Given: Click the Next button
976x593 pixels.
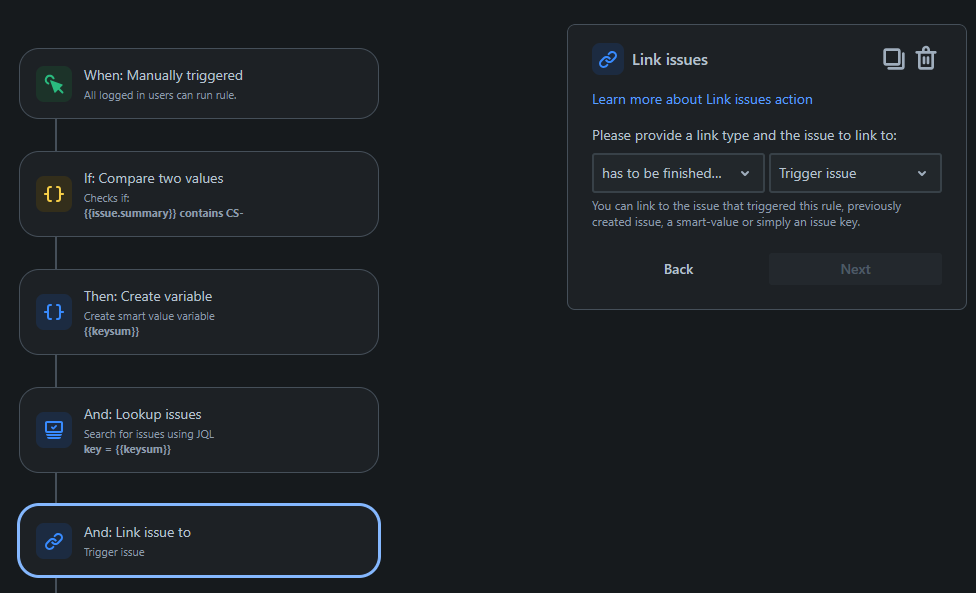Looking at the screenshot, I should (x=855, y=268).
